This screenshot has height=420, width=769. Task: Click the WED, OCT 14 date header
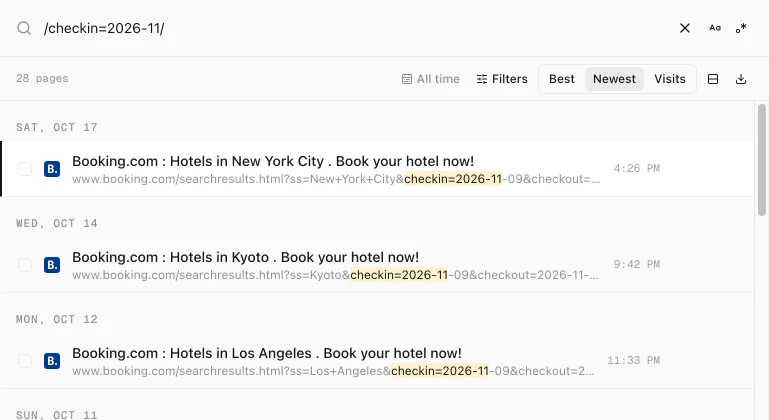(x=57, y=224)
